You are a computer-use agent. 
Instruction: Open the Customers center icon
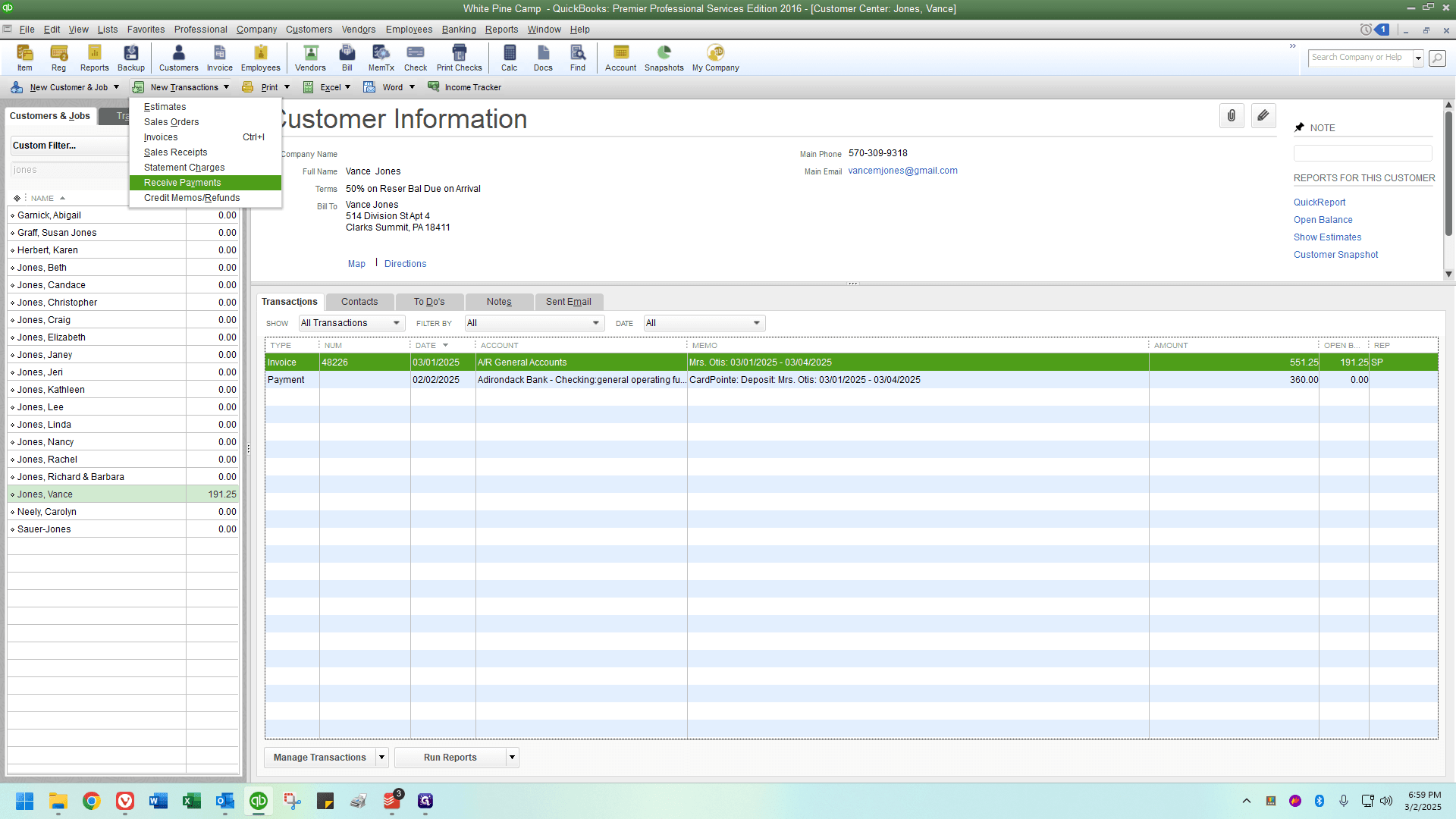point(179,58)
